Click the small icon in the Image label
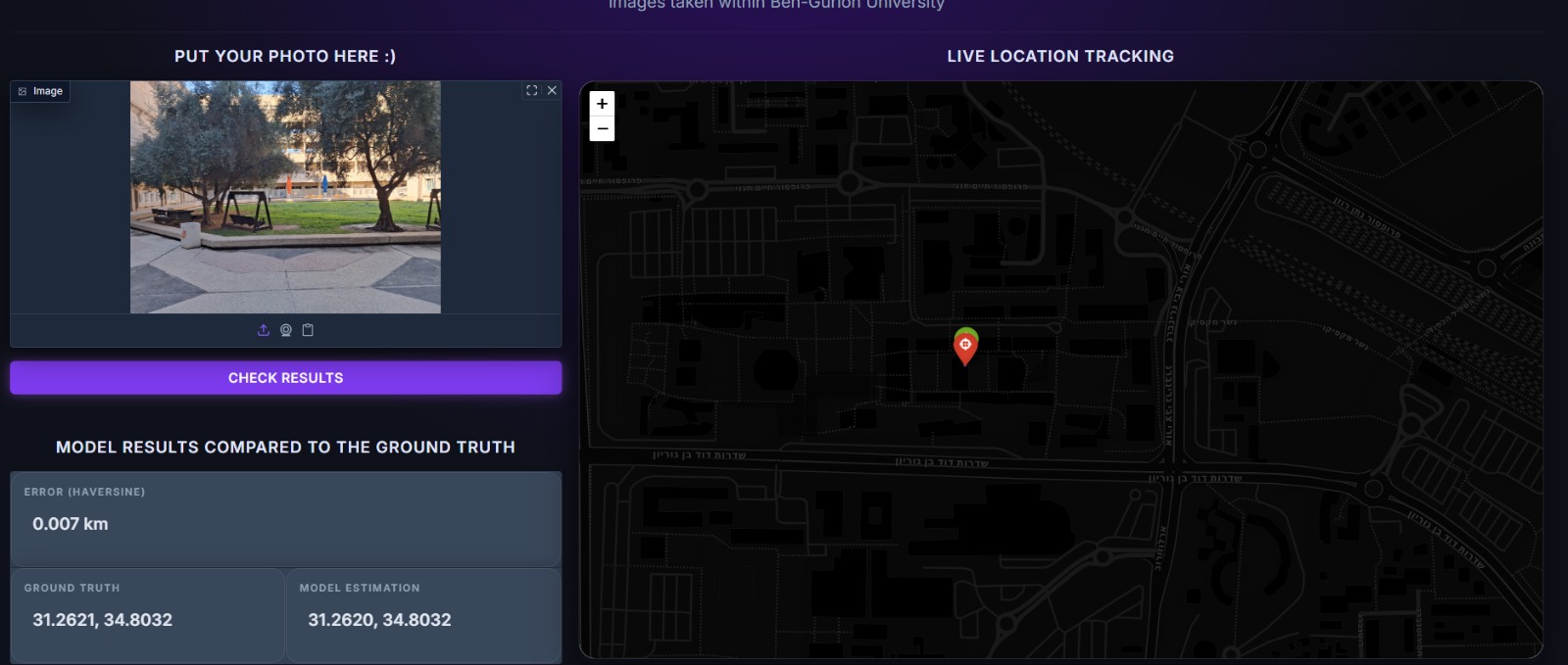The image size is (1568, 665). (x=23, y=91)
